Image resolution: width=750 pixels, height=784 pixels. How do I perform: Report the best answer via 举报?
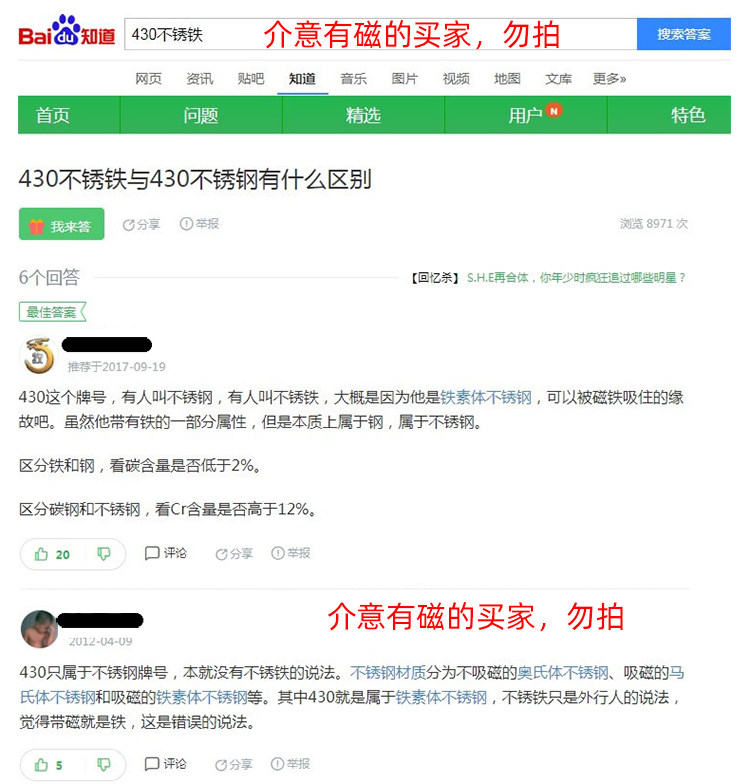pos(290,553)
